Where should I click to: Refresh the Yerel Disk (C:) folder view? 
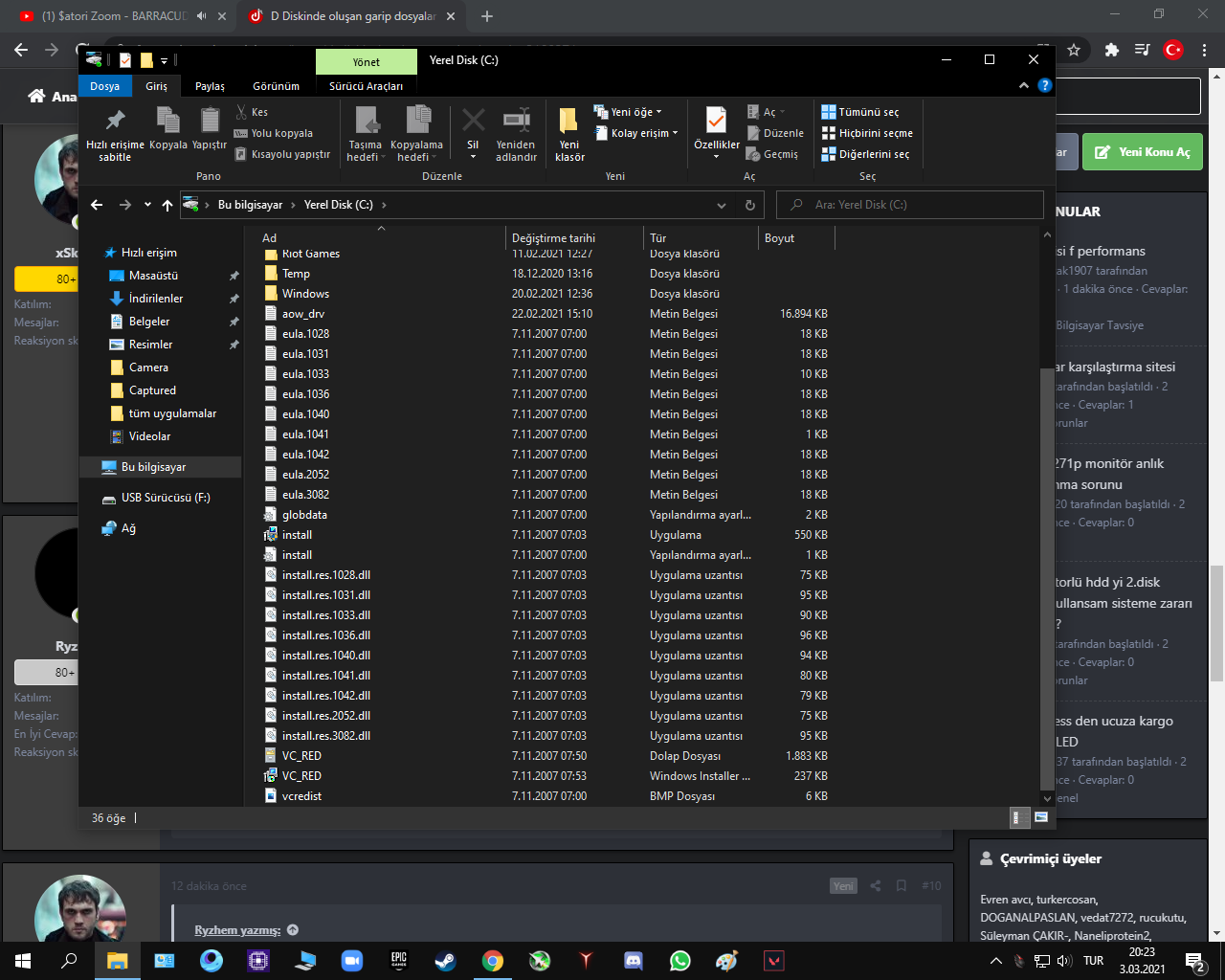[750, 205]
